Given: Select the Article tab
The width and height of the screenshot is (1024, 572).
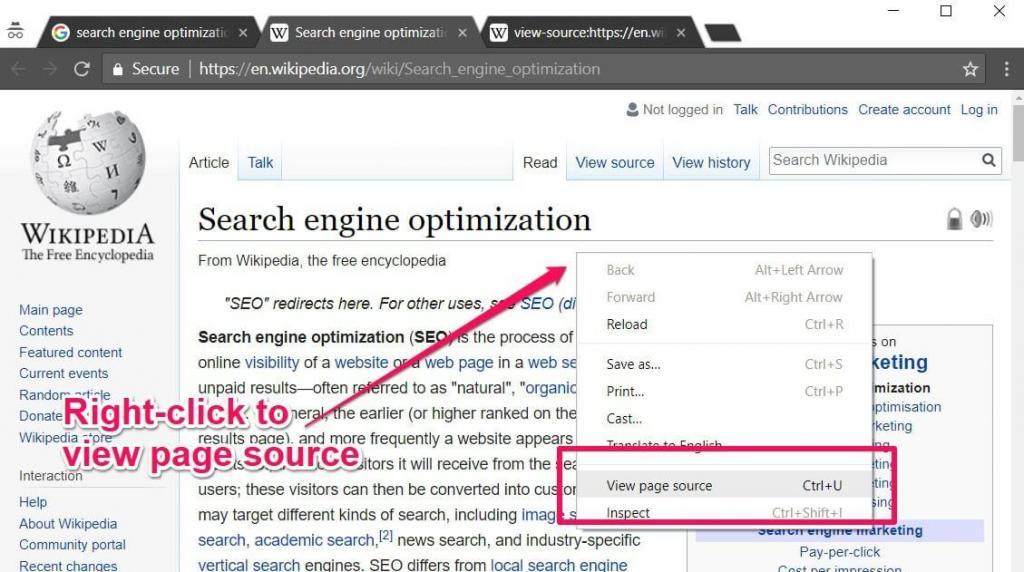Looking at the screenshot, I should 209,163.
